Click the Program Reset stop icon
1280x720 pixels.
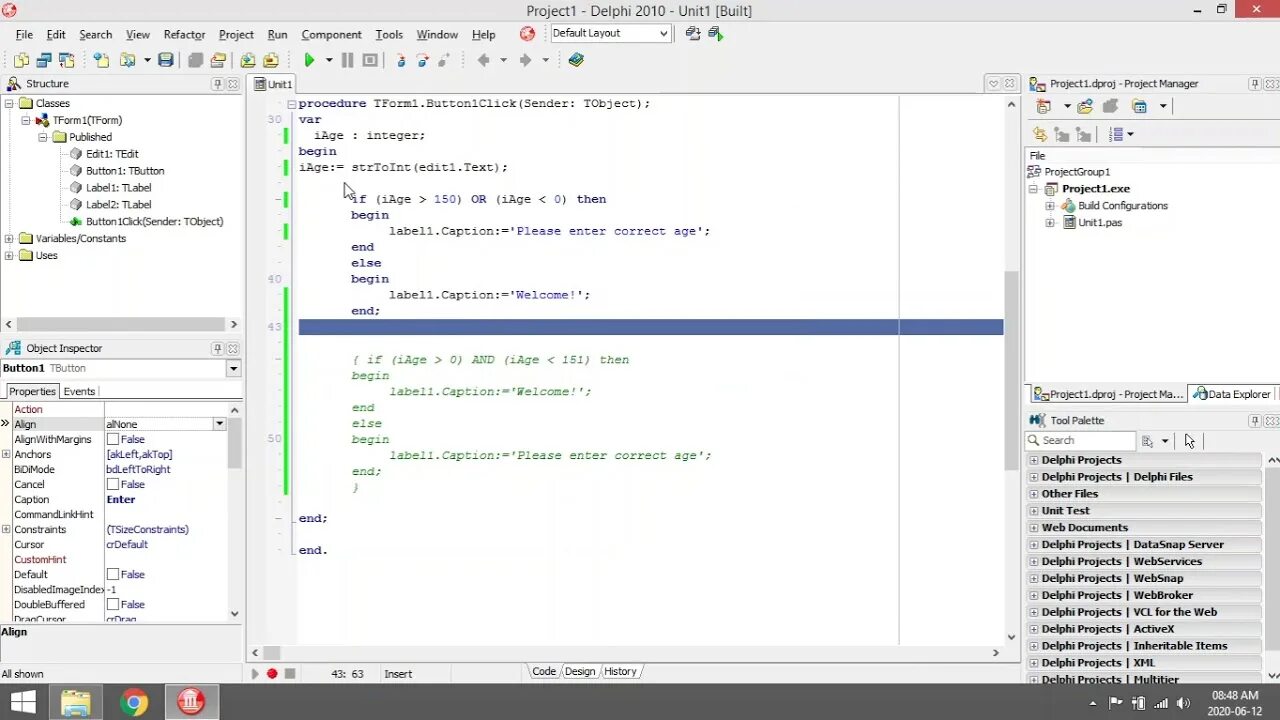[370, 60]
